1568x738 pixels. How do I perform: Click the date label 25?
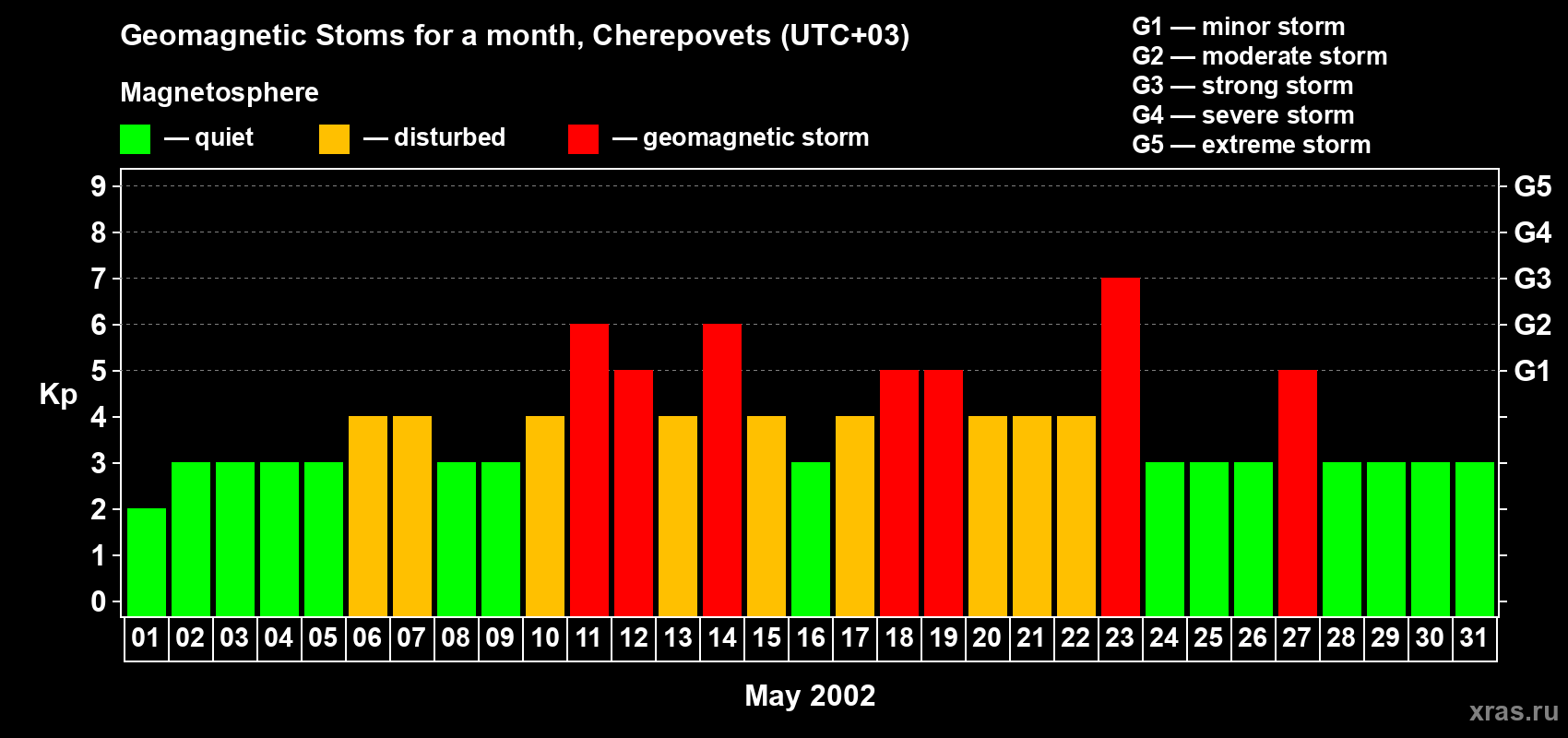click(x=1208, y=637)
